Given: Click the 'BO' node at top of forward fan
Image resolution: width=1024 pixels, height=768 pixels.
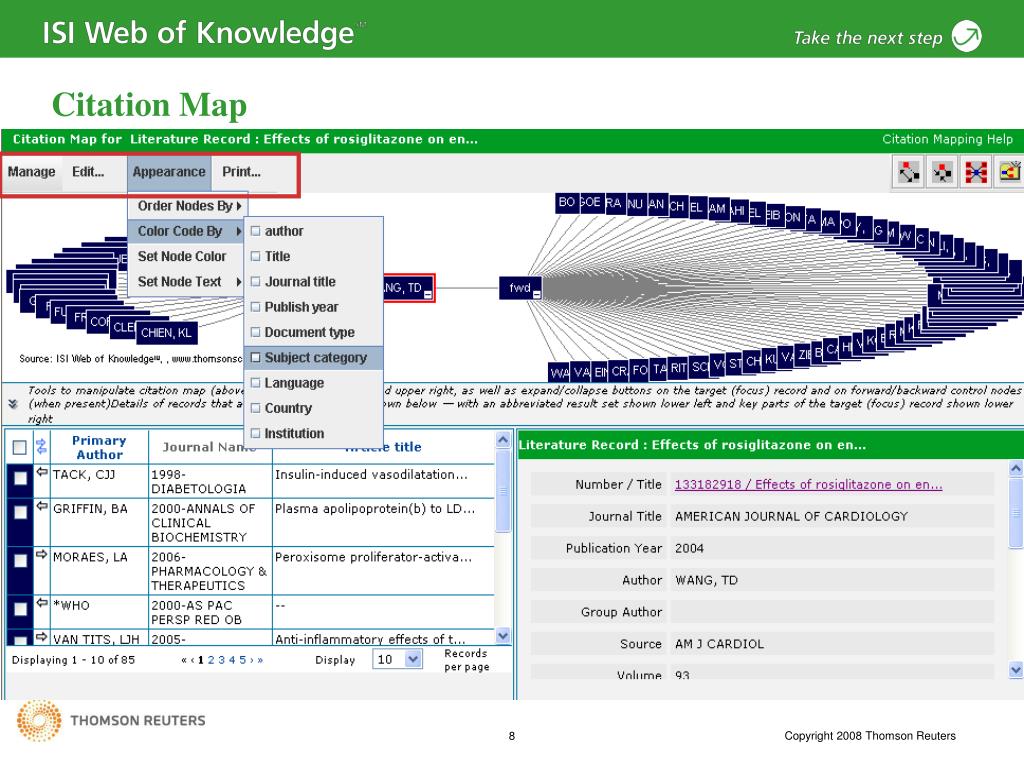Looking at the screenshot, I should (566, 202).
